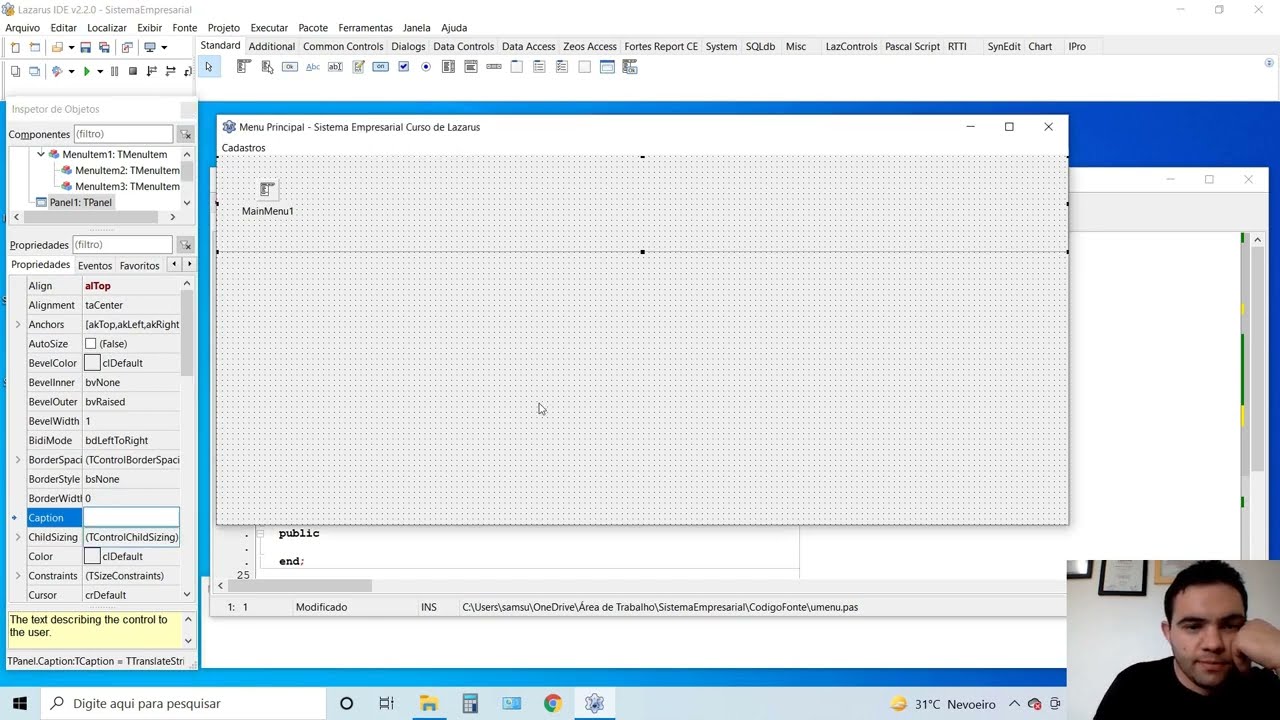Click the Step Into debug icon

point(151,71)
